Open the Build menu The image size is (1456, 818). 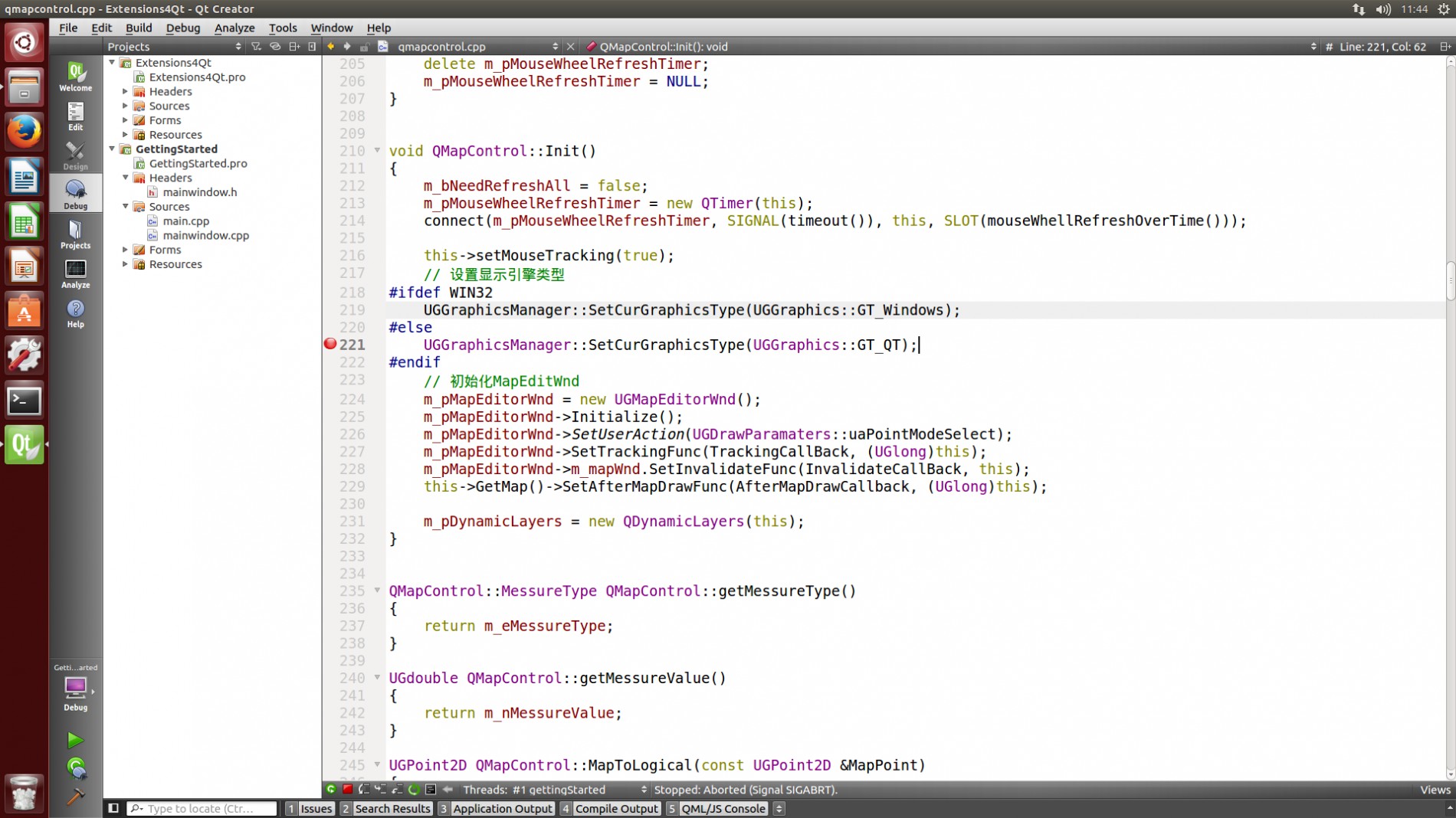(x=139, y=28)
